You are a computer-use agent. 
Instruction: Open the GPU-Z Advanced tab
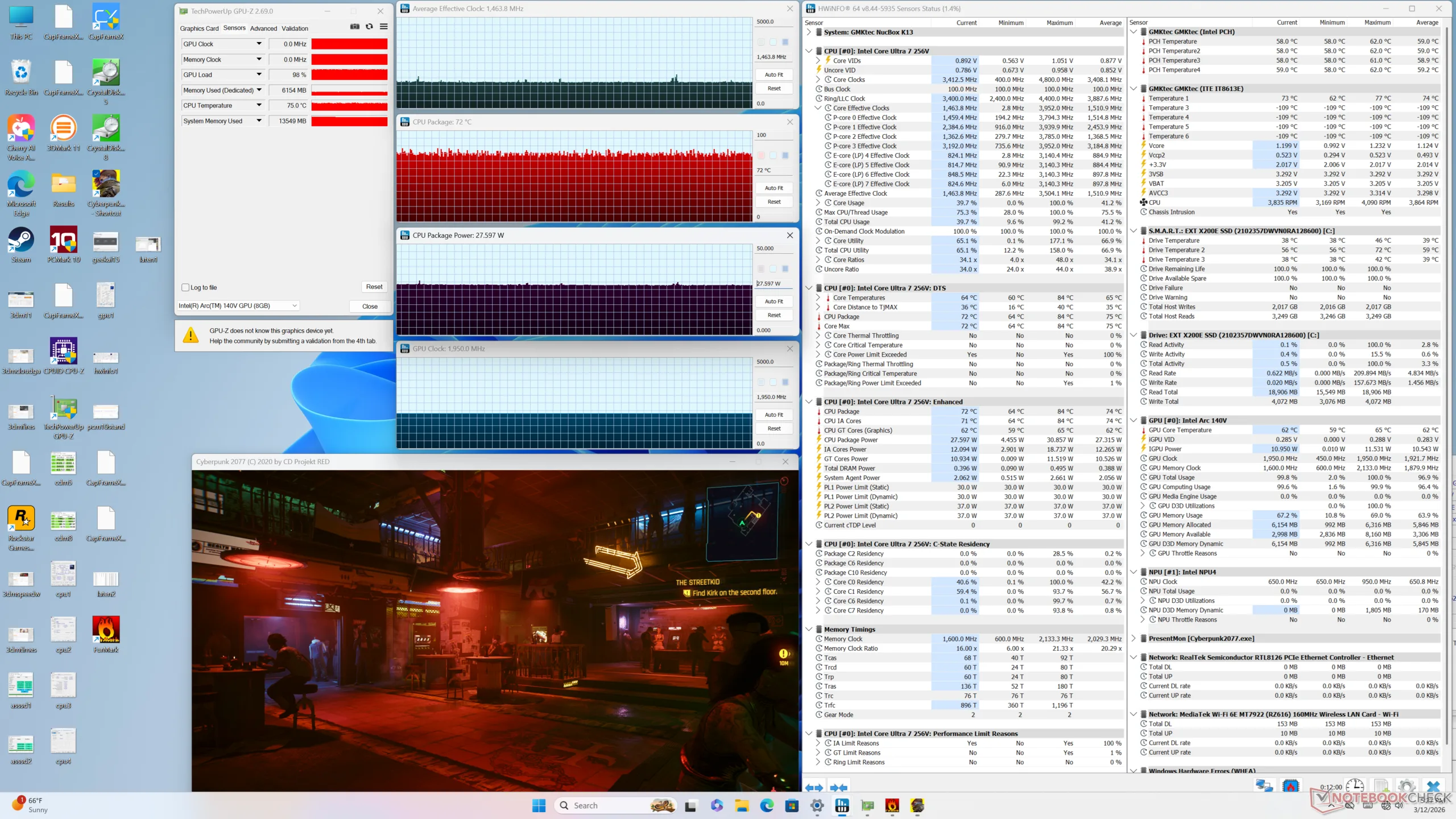click(263, 28)
